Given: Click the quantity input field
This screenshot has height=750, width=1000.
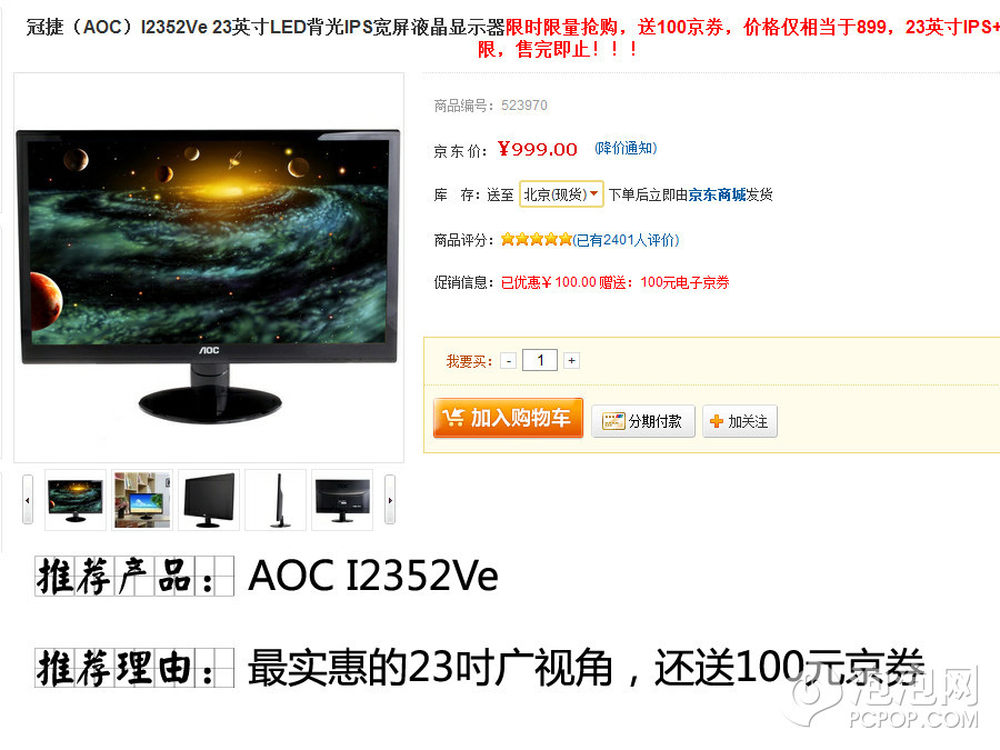Looking at the screenshot, I should coord(540,360).
